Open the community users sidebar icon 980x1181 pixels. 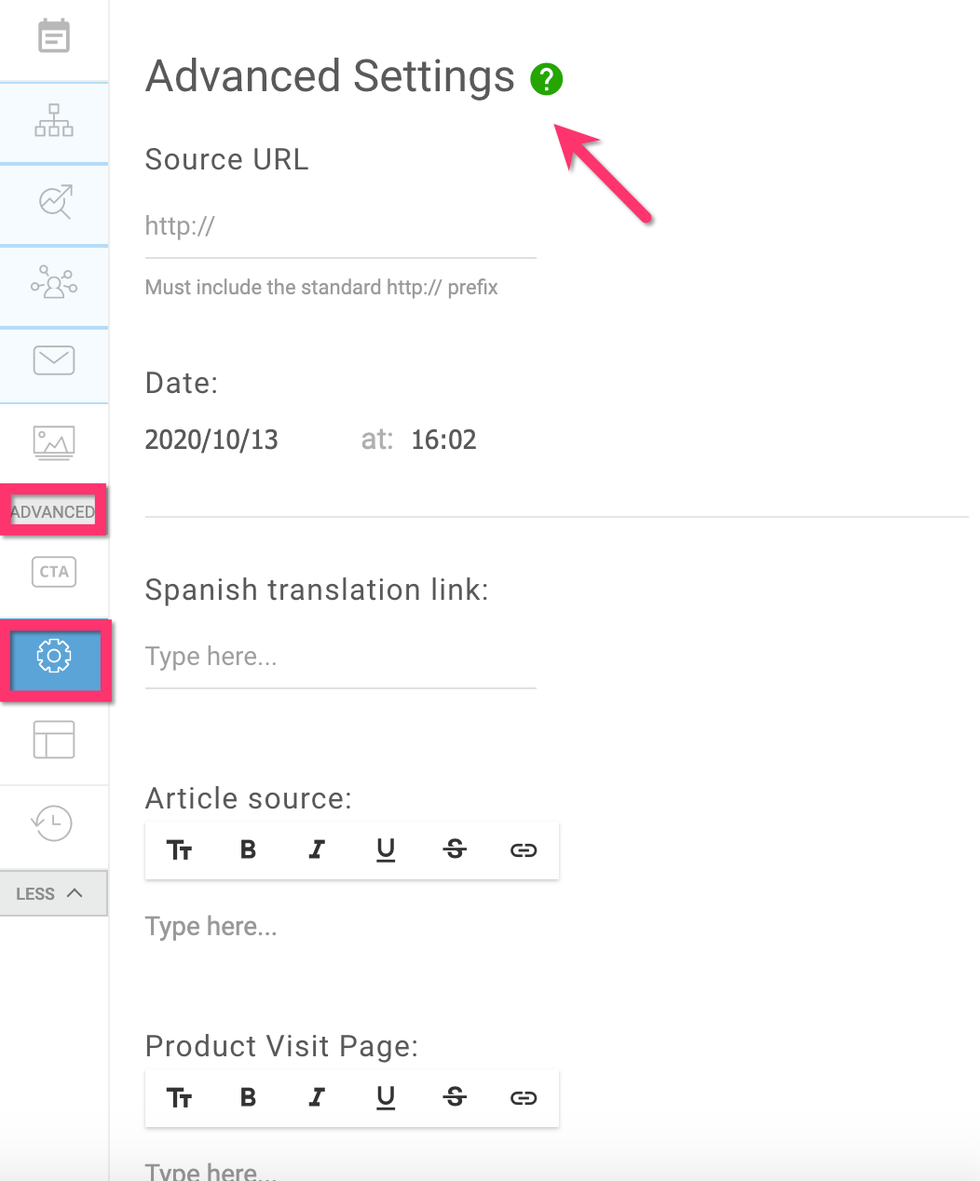point(54,285)
